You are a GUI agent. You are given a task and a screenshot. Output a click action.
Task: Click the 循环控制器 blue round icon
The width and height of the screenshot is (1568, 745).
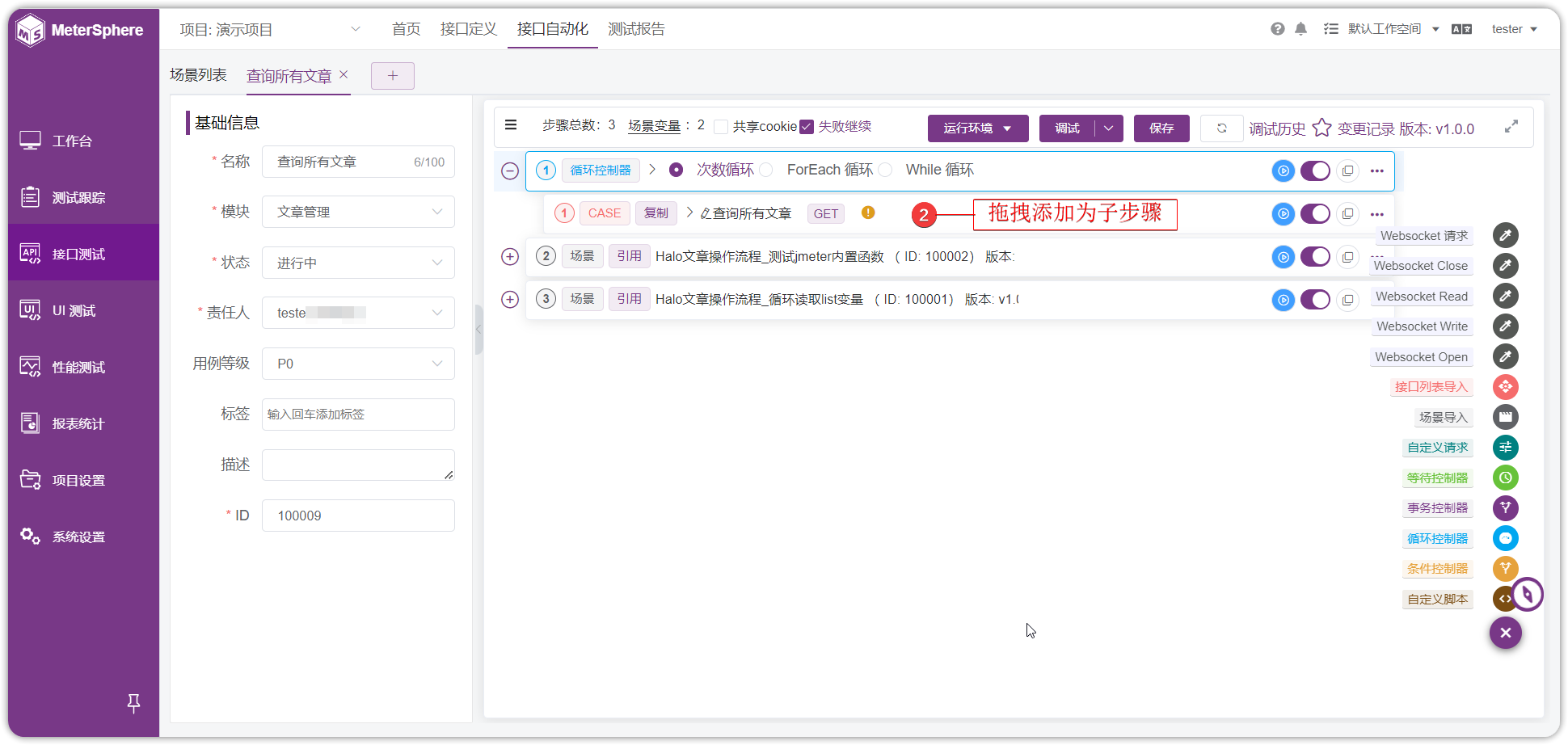point(1505,538)
